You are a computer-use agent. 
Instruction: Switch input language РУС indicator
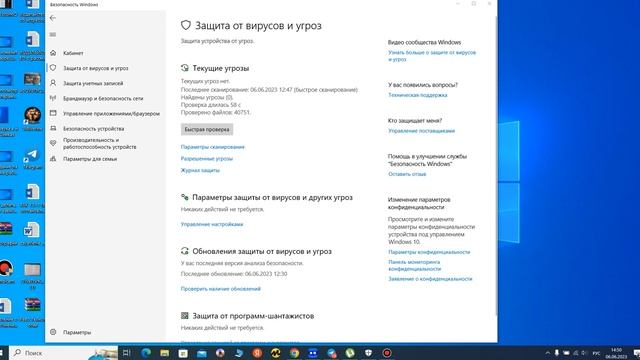pos(596,353)
